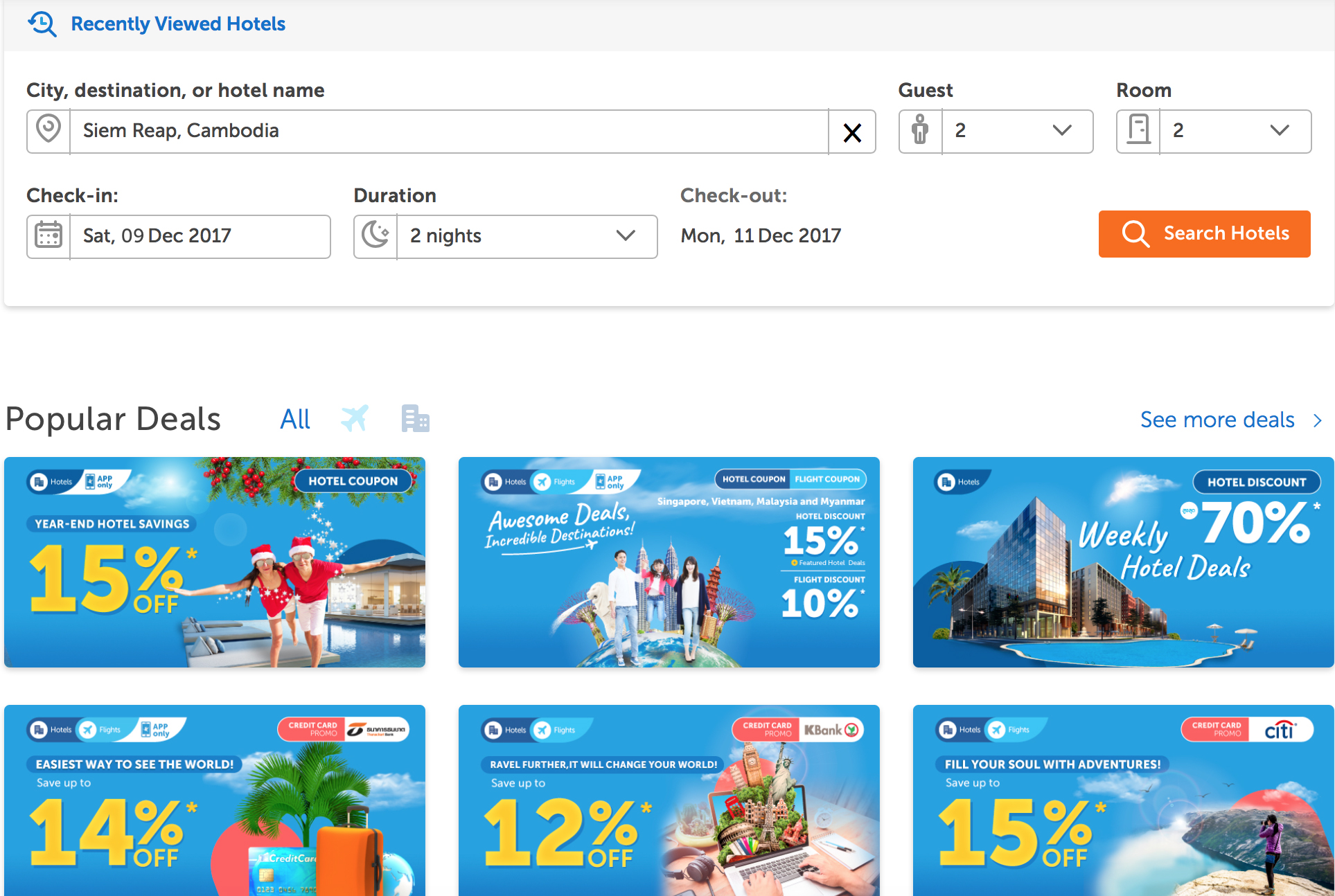This screenshot has width=1335, height=896.
Task: Select the All deals tab
Action: (x=295, y=419)
